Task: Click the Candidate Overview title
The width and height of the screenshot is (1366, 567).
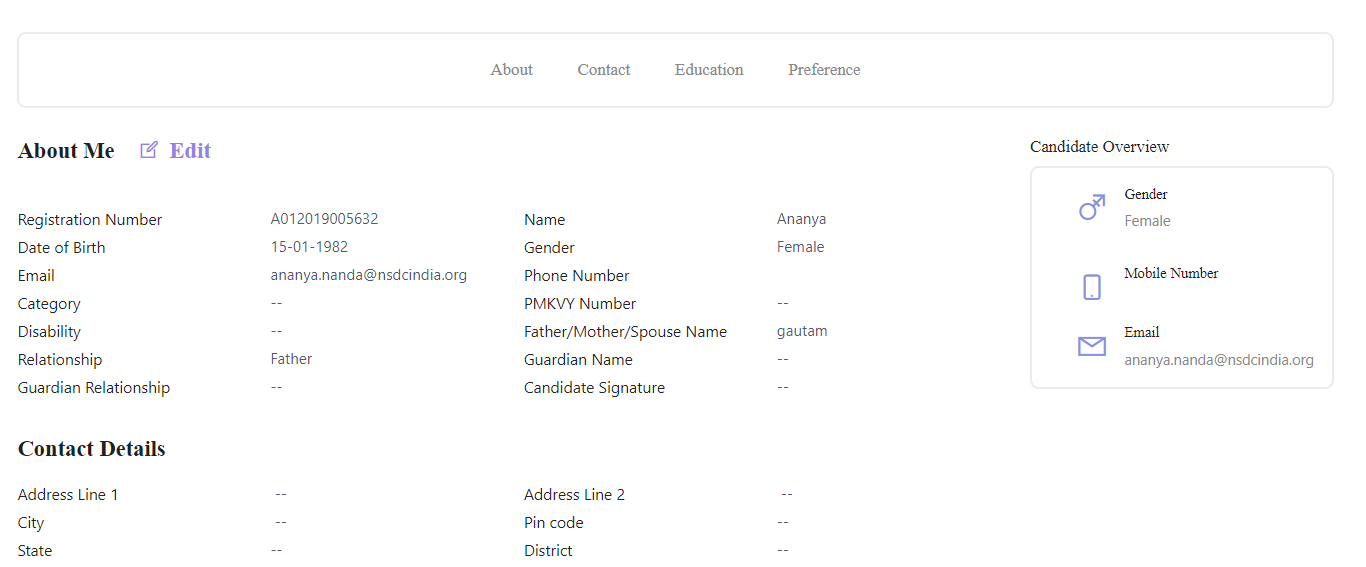Action: point(1099,147)
